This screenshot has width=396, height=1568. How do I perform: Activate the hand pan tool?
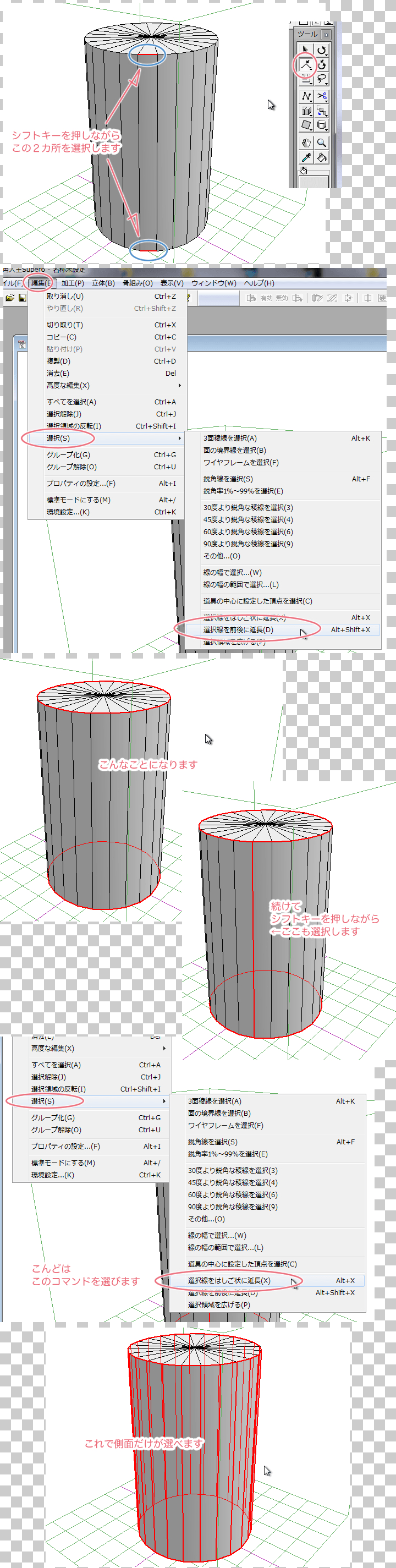306,142
